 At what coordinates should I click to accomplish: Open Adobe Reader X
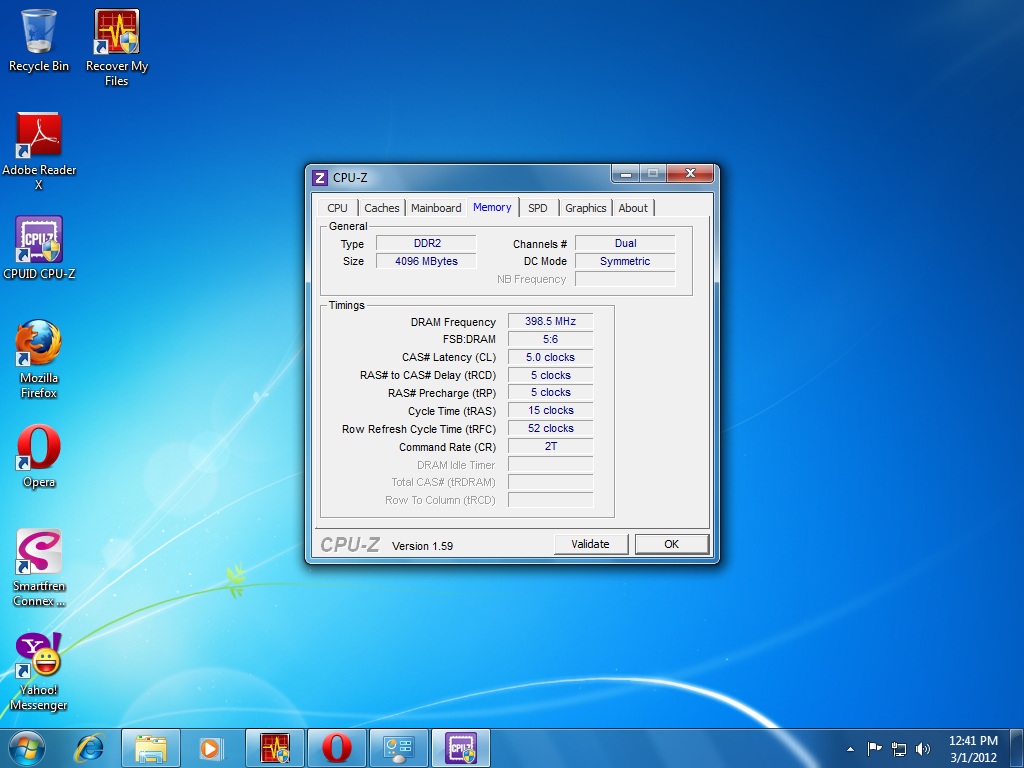(40, 137)
